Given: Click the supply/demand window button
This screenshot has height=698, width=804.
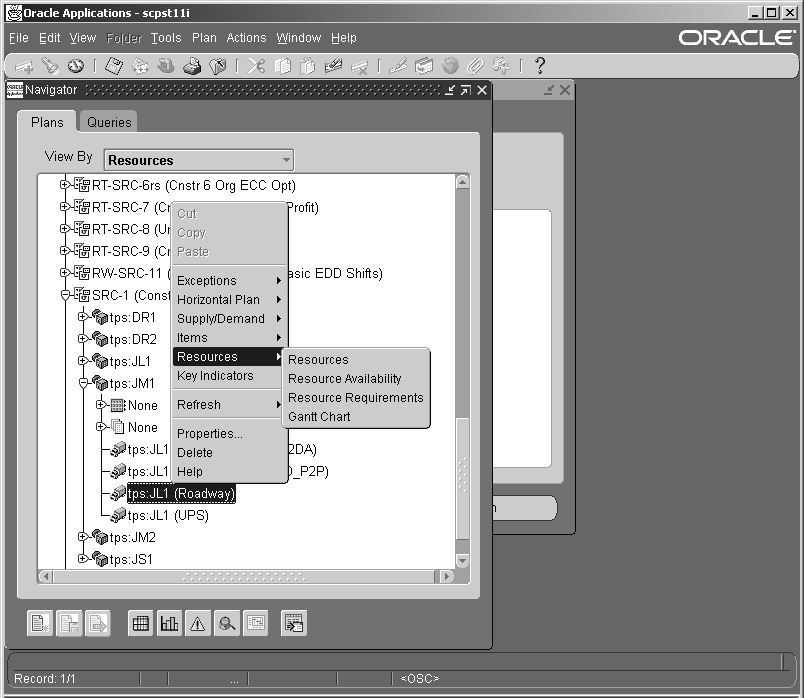Looking at the screenshot, I should pos(294,623).
